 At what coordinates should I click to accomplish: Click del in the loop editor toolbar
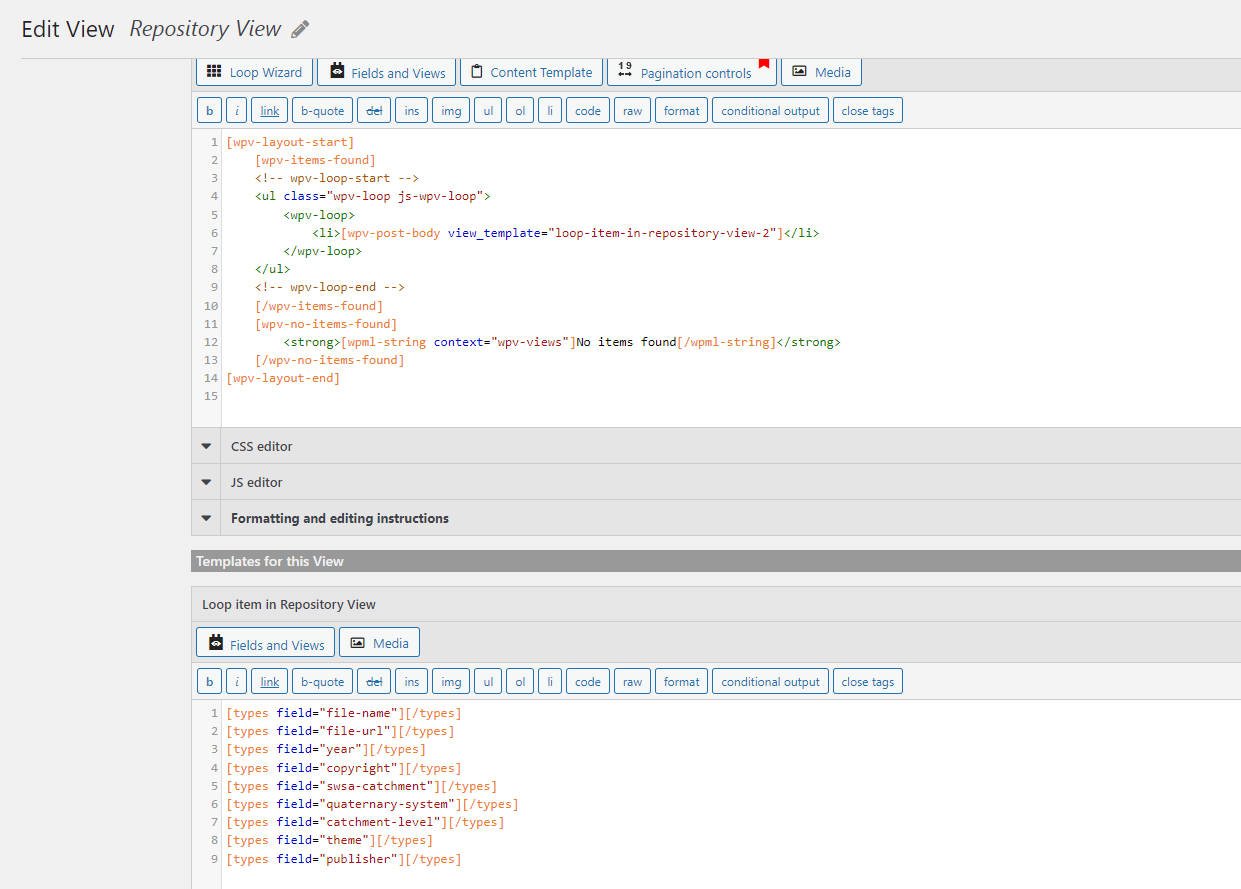[374, 111]
